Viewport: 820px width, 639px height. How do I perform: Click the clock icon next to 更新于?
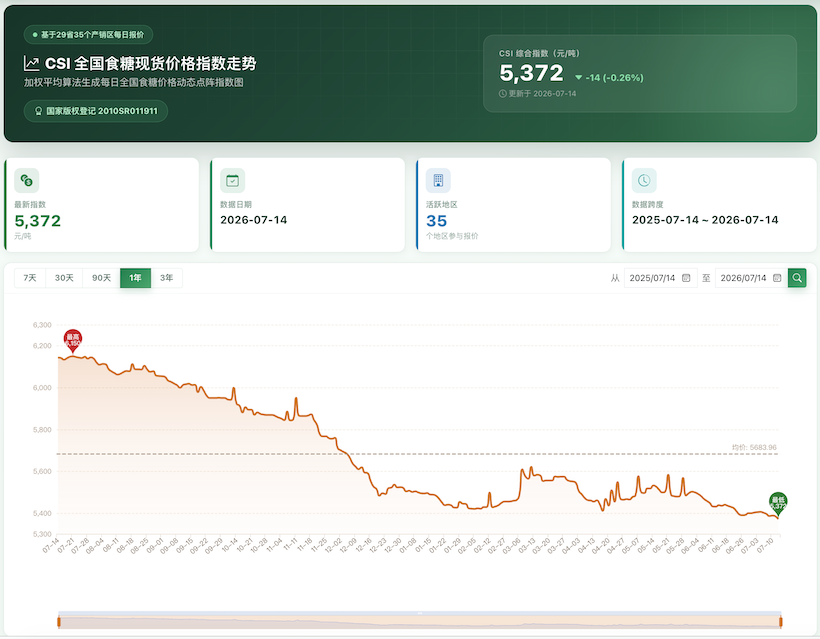click(x=503, y=94)
